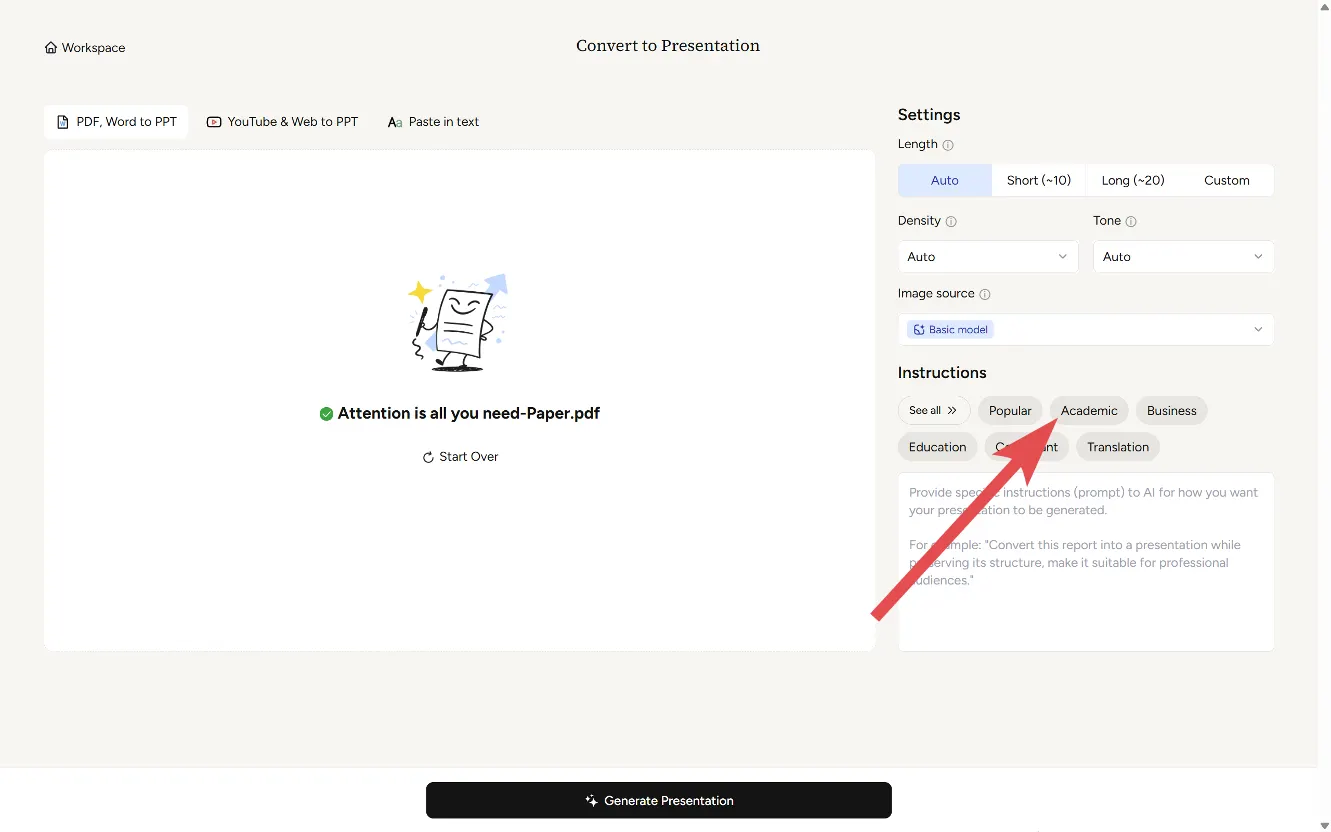Click the document mascot illustration
This screenshot has height=832, width=1331.
(x=459, y=323)
